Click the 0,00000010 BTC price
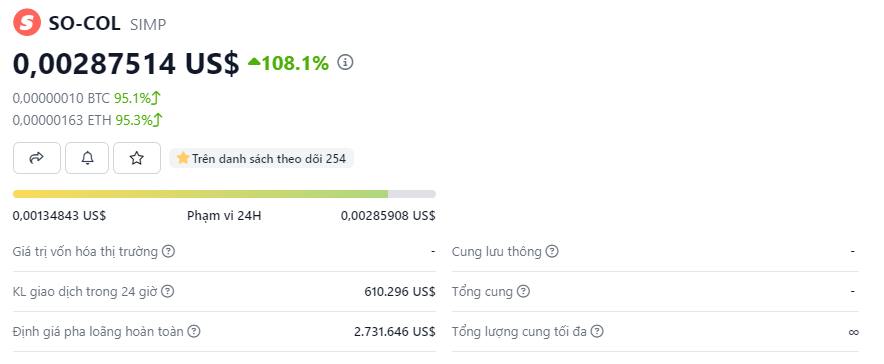Screen dimensions: 884x364 [61, 99]
